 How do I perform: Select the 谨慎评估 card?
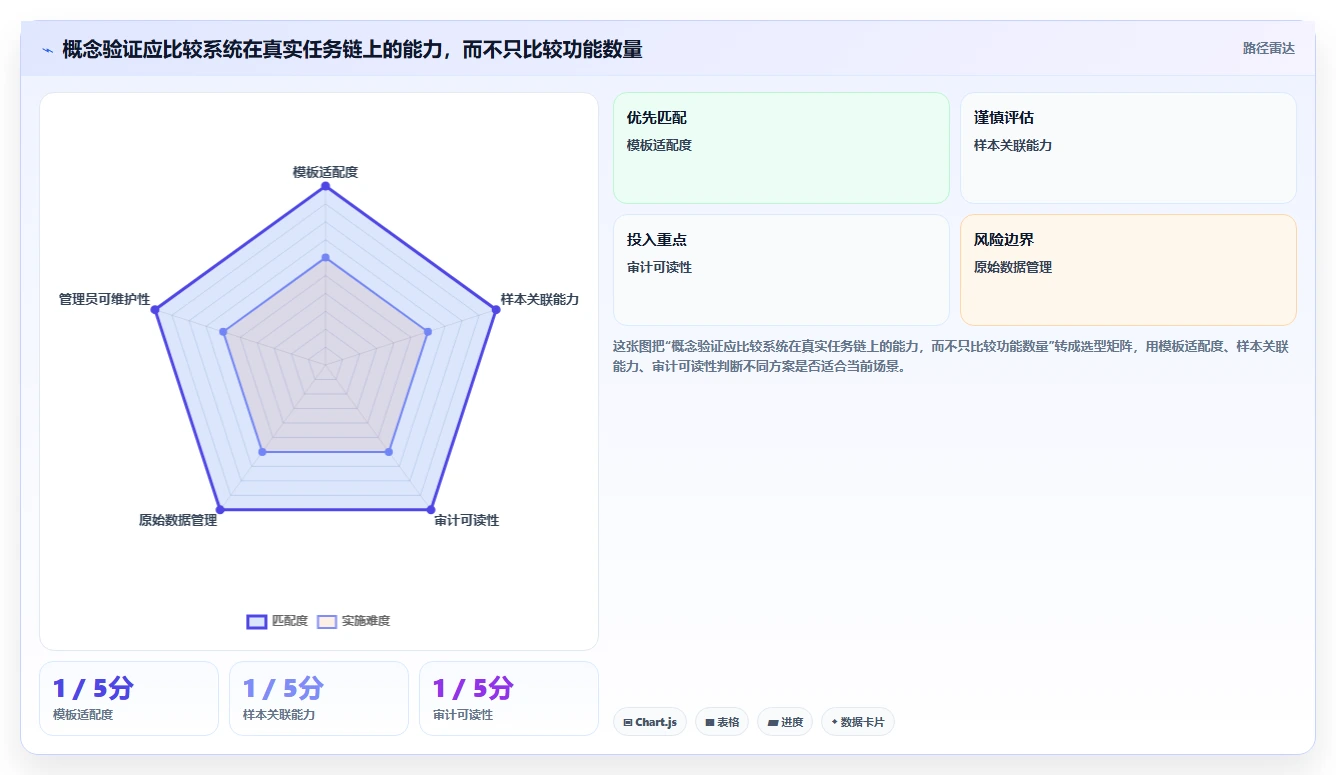point(1128,148)
